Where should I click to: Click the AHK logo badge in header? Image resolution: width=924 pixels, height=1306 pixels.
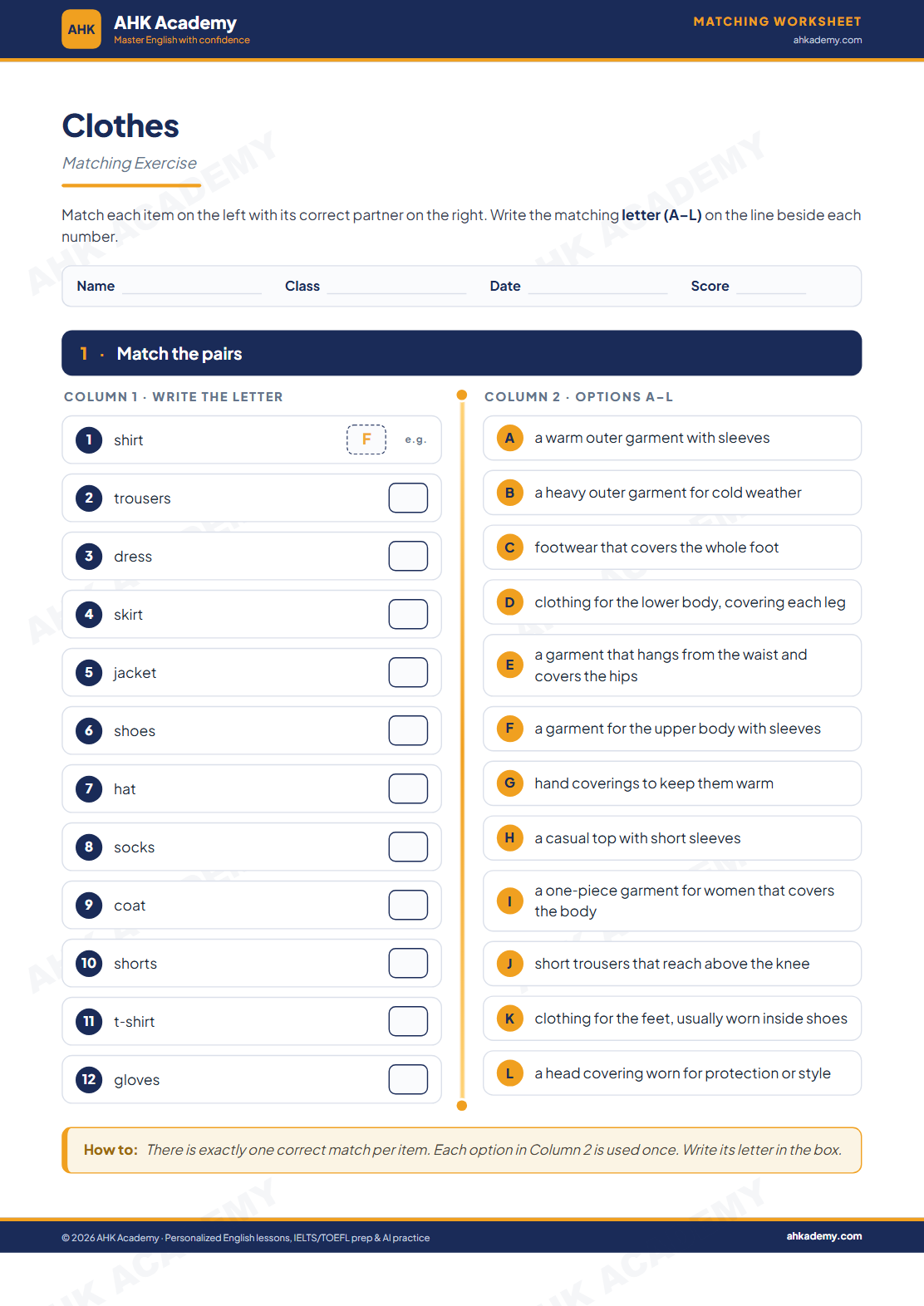pos(81,29)
